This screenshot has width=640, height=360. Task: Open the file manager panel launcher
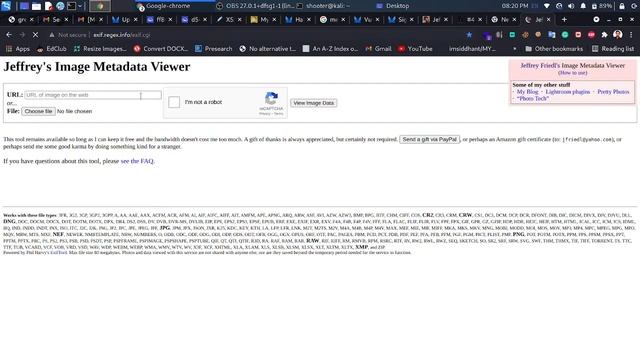click(x=36, y=6)
